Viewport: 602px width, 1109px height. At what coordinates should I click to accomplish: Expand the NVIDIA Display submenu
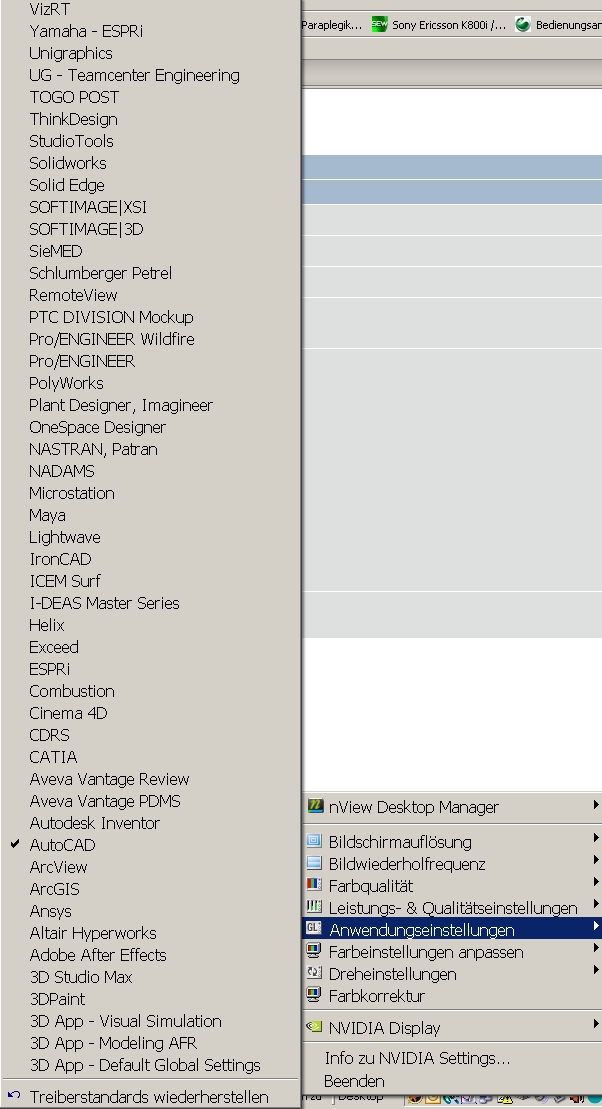tap(453, 1028)
